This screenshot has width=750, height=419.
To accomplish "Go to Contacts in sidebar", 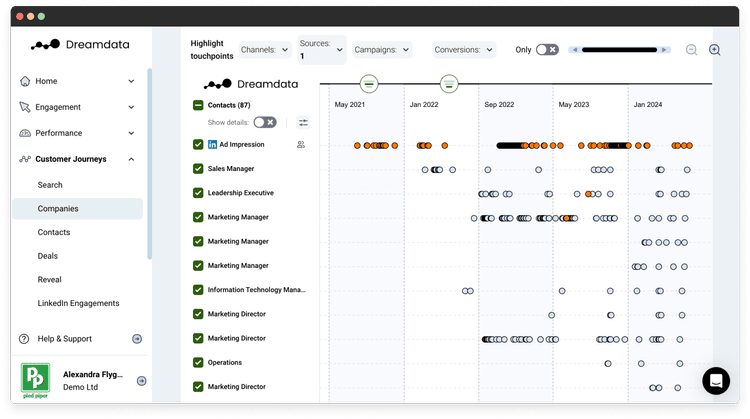I will coord(54,232).
